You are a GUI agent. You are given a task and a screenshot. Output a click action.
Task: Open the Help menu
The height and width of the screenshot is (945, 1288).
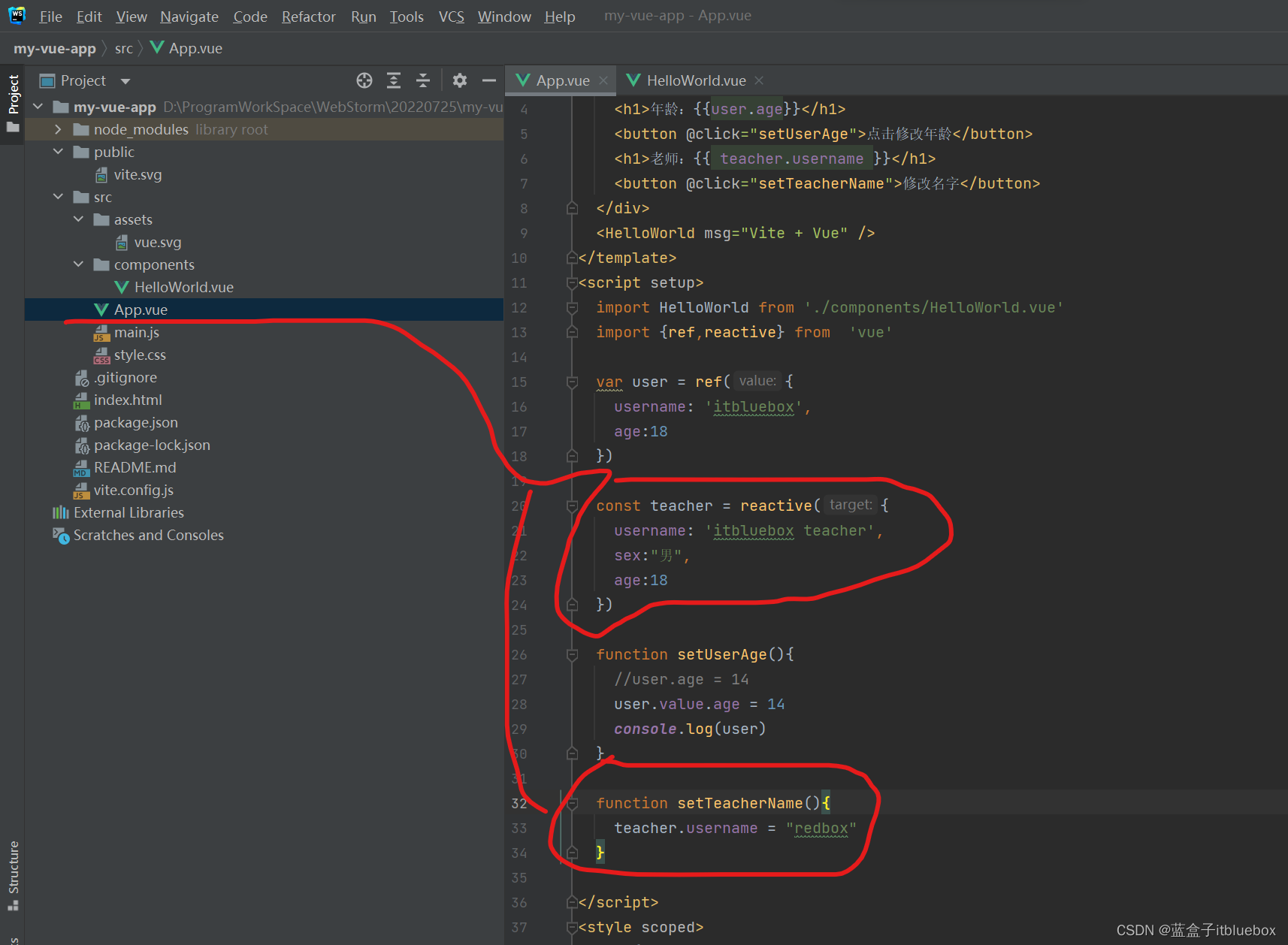point(560,17)
